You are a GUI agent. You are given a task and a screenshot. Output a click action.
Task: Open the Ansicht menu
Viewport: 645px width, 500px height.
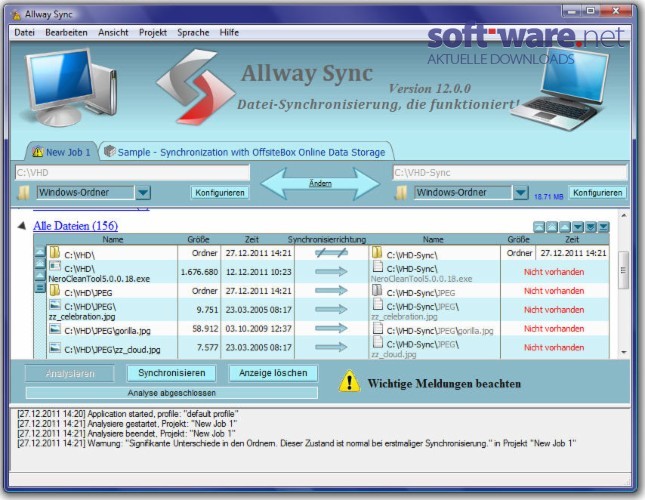coord(113,32)
